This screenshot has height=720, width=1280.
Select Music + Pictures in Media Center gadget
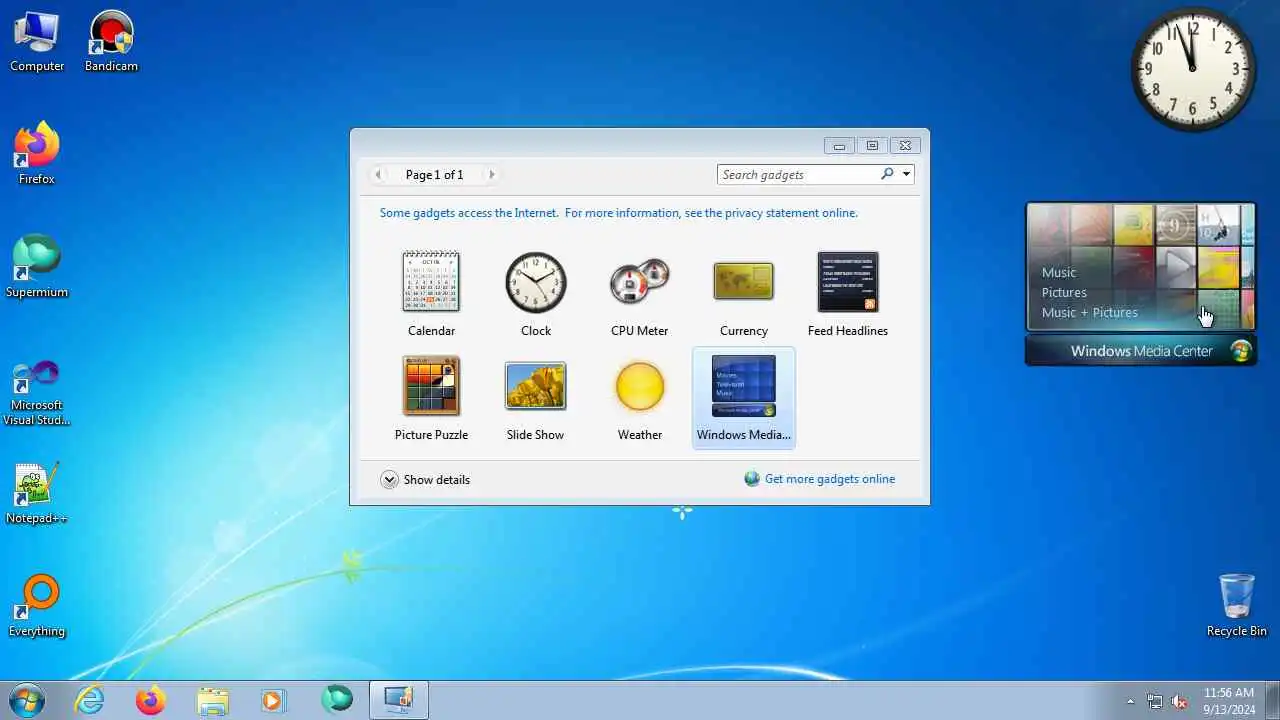click(x=1090, y=312)
